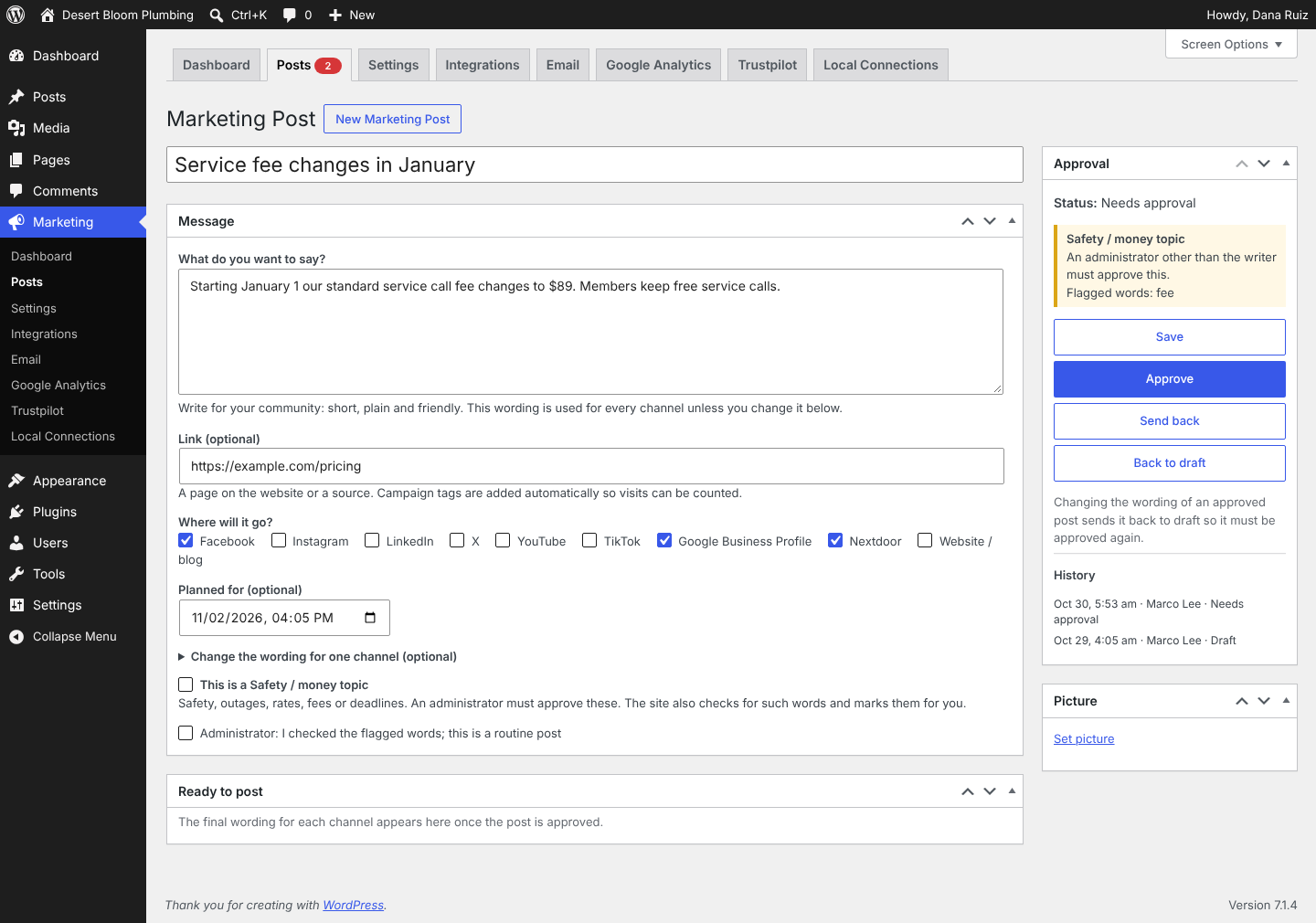Move the Approval panel down

point(1264,164)
